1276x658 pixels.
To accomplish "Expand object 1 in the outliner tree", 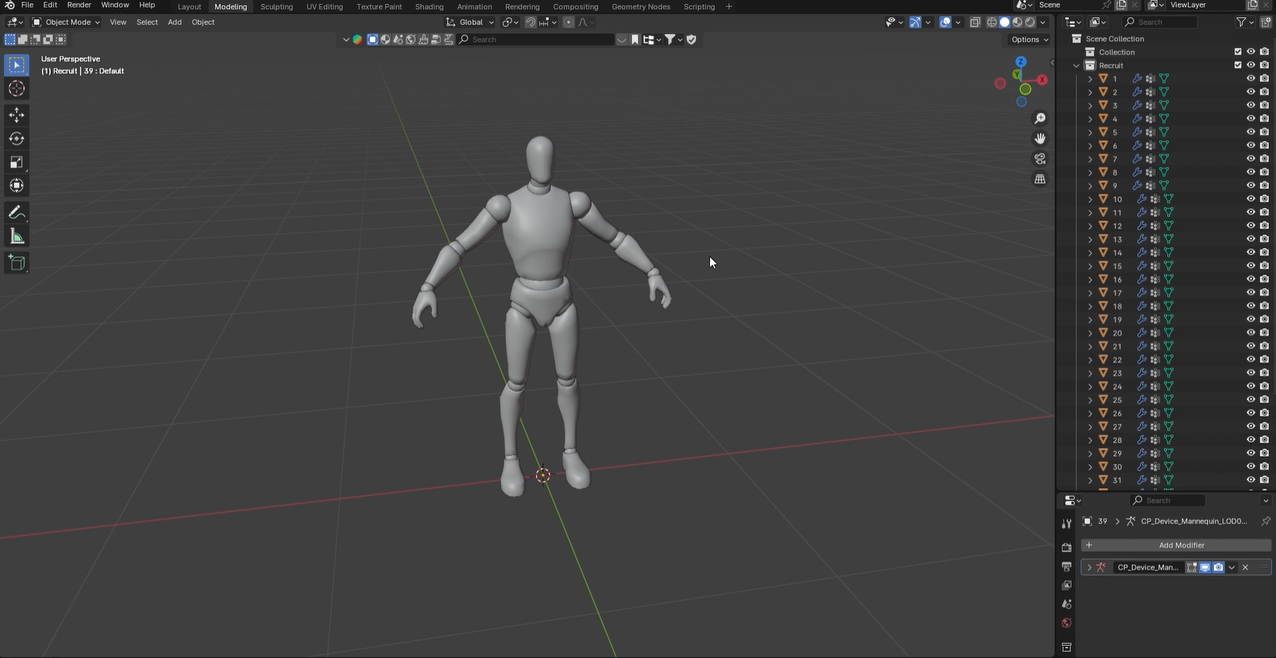I will coord(1090,79).
